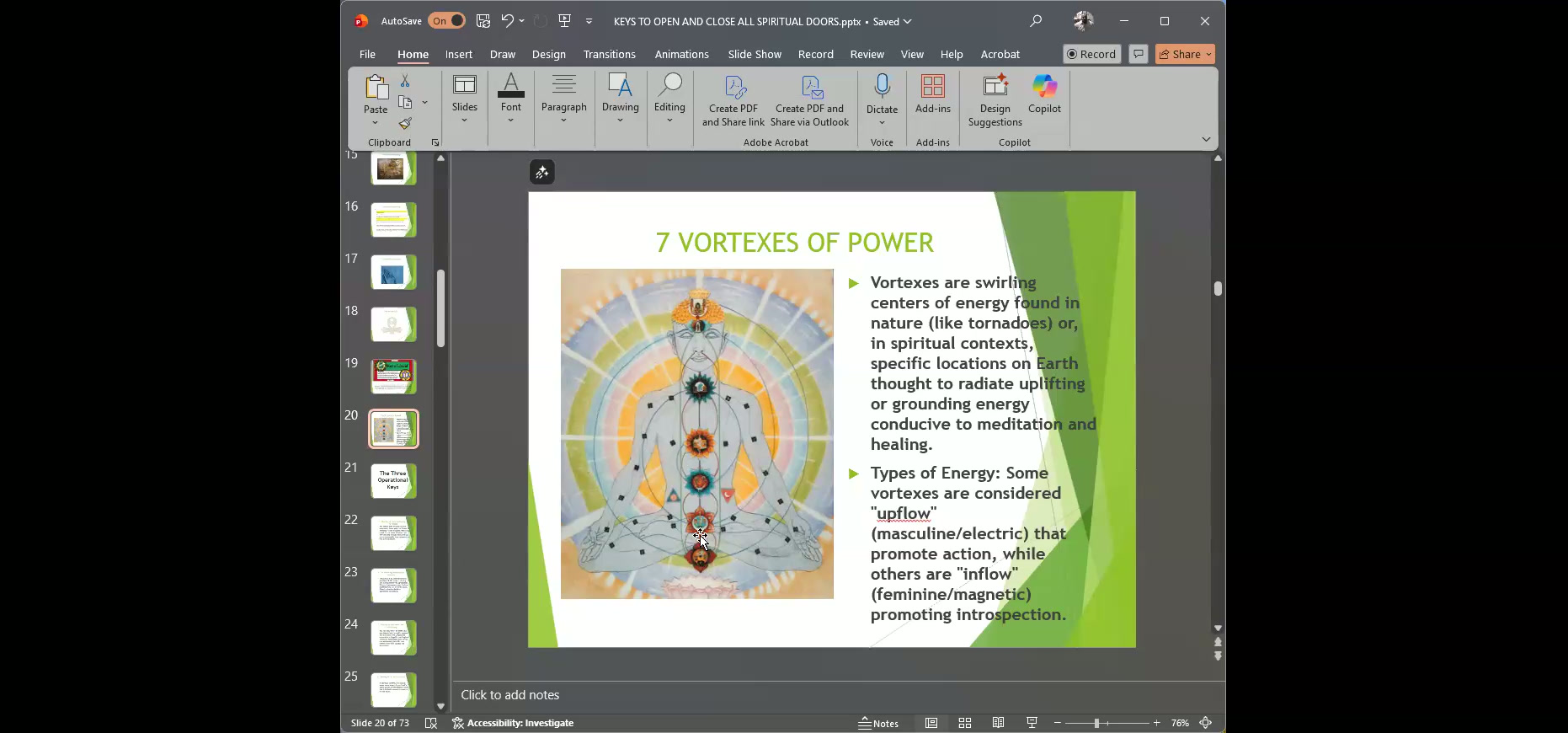Click the Format Painter brush icon

[x=405, y=124]
